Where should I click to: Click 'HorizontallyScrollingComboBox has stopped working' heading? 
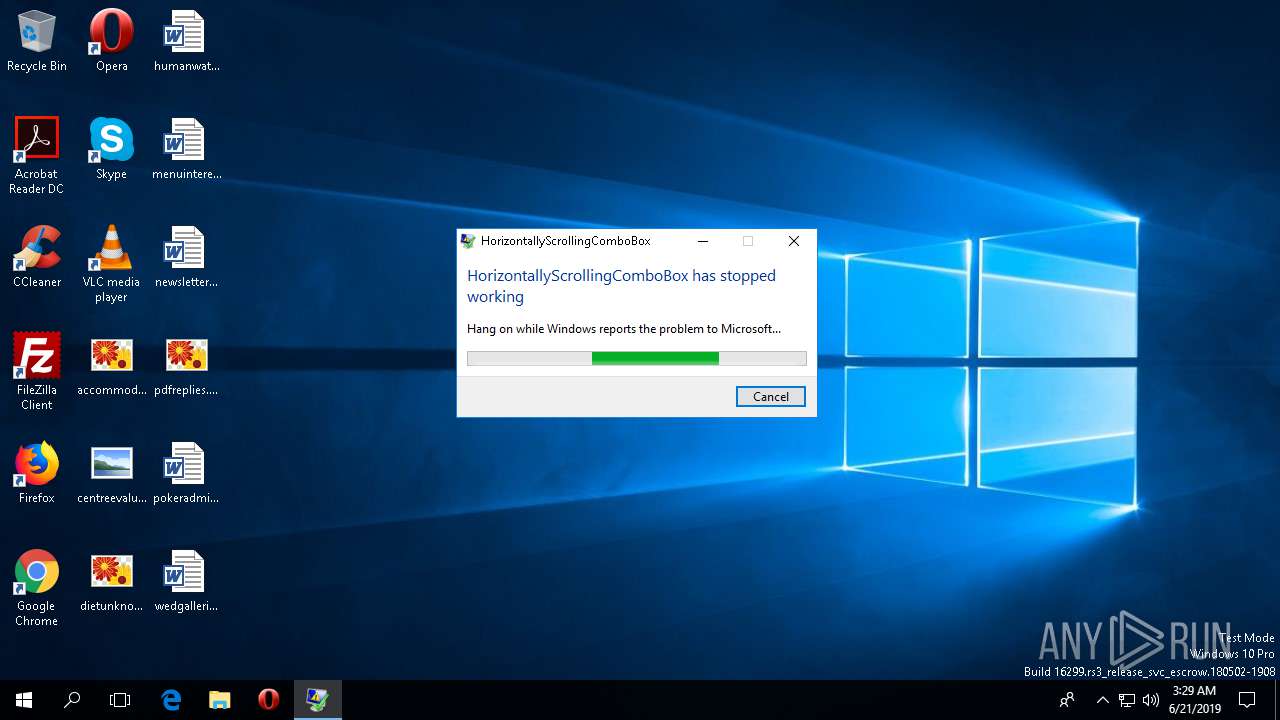tap(621, 286)
